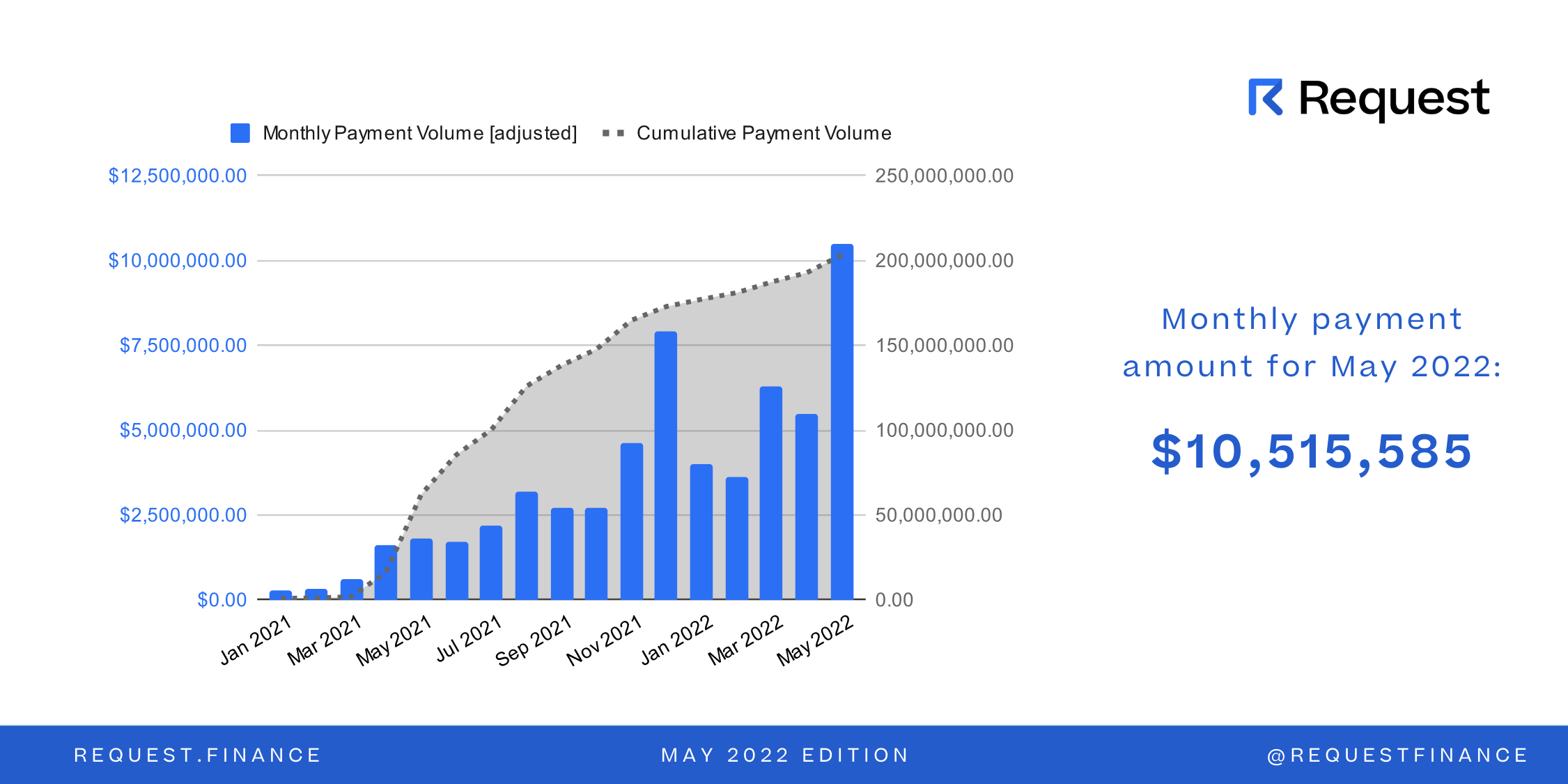
Task: Click the Jan 2021 x-axis label
Action: [255, 640]
